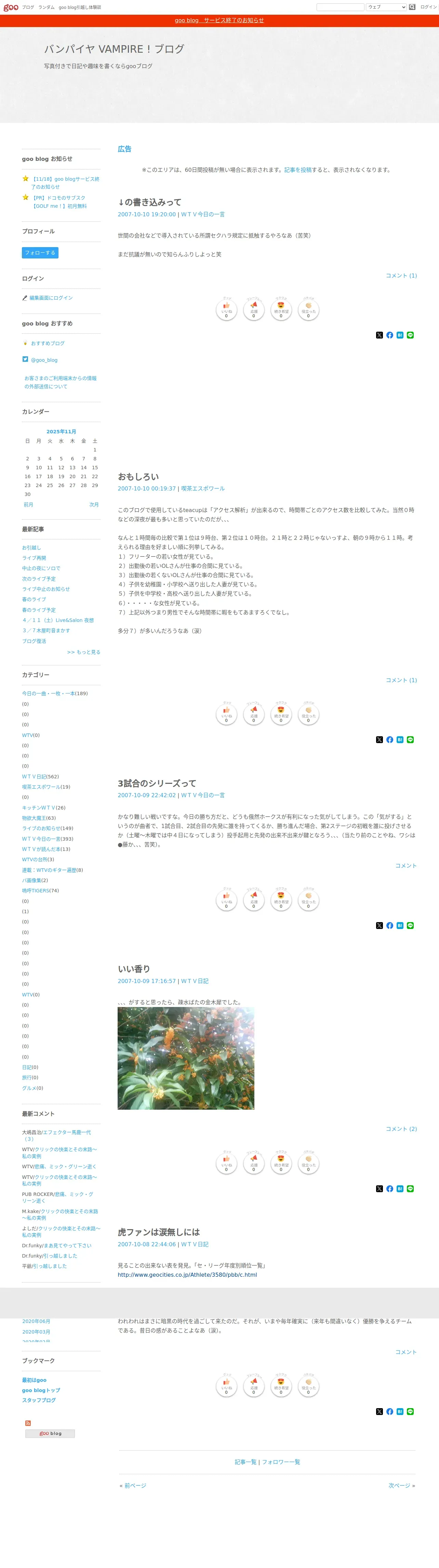Open the RSS feed icon in sidebar

point(28,1423)
